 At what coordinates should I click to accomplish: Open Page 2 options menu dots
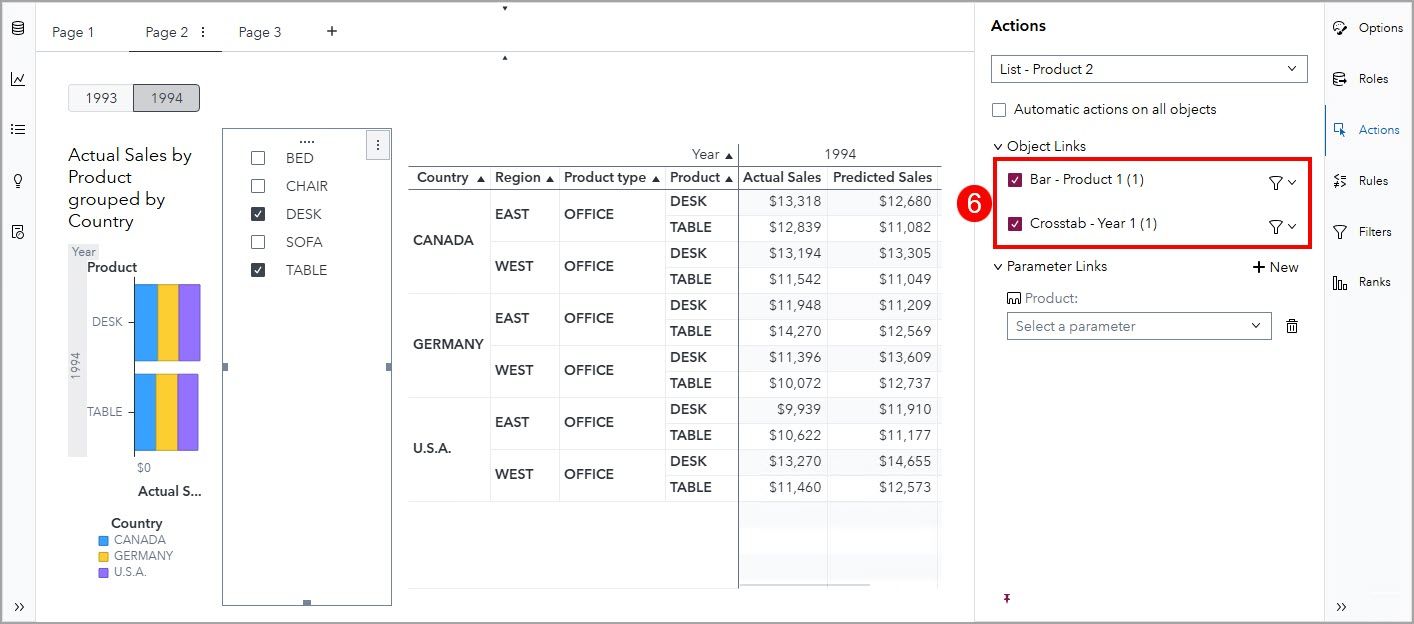click(x=203, y=32)
